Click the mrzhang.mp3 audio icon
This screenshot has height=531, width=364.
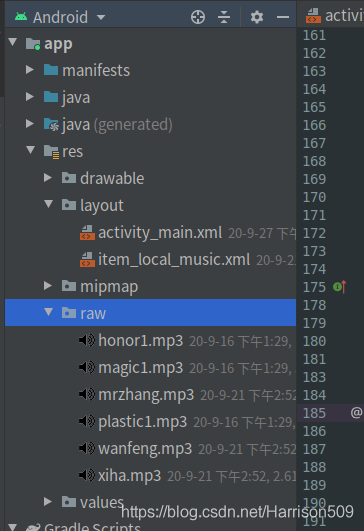click(87, 394)
